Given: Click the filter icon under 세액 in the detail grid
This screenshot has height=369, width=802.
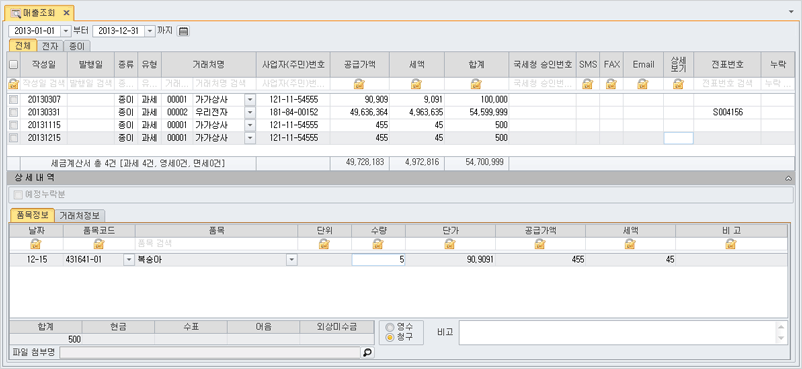Looking at the screenshot, I should (630, 244).
